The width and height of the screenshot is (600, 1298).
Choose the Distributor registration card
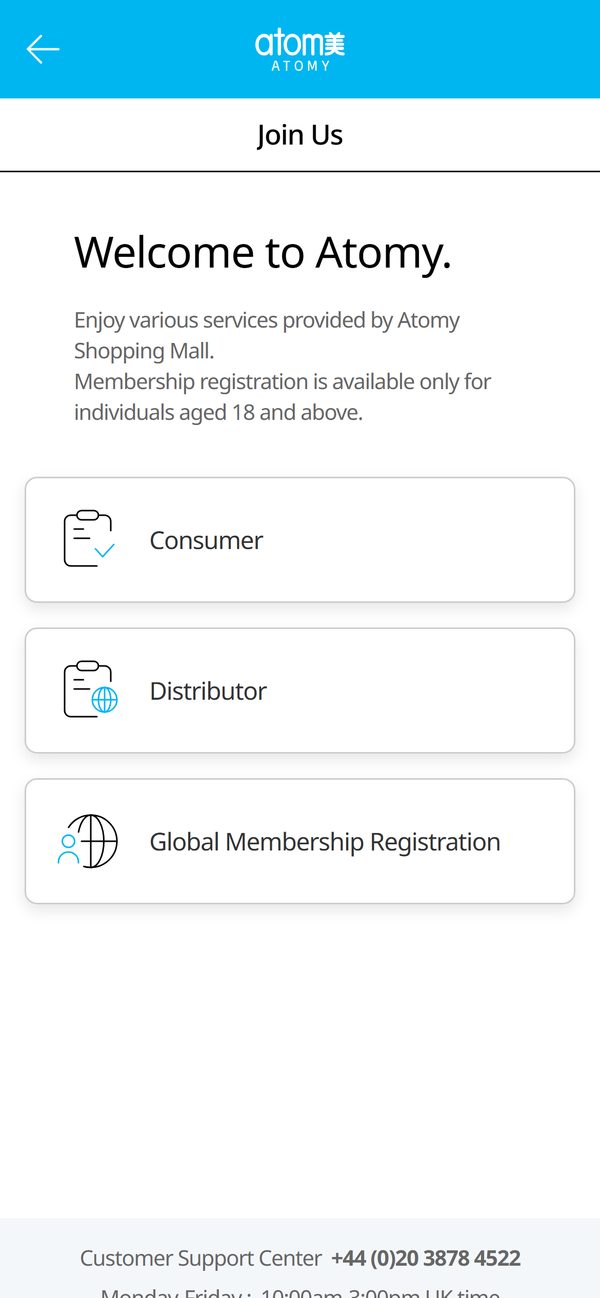(x=300, y=691)
